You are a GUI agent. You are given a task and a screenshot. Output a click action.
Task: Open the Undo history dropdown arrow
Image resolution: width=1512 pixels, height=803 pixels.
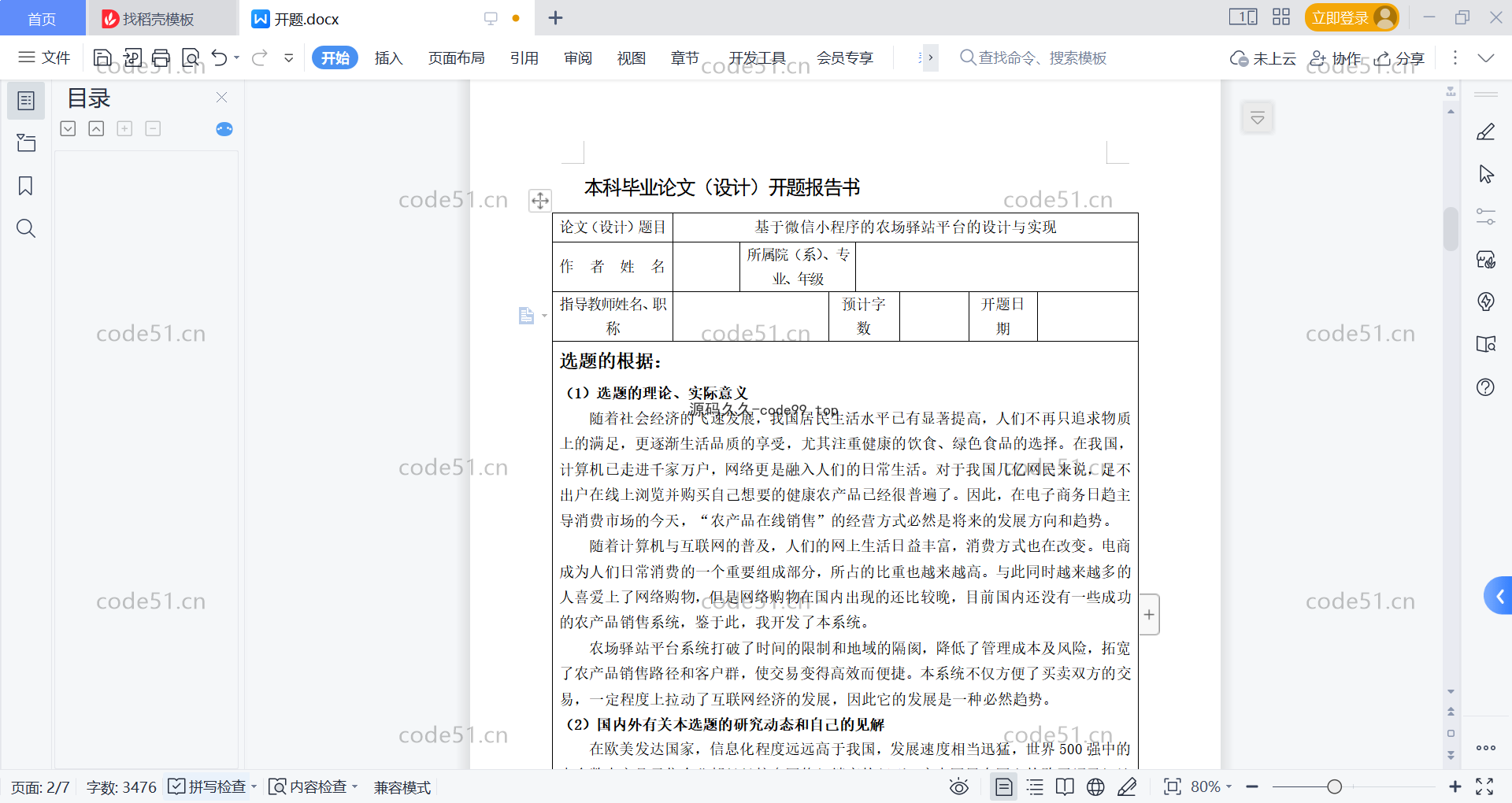(237, 57)
